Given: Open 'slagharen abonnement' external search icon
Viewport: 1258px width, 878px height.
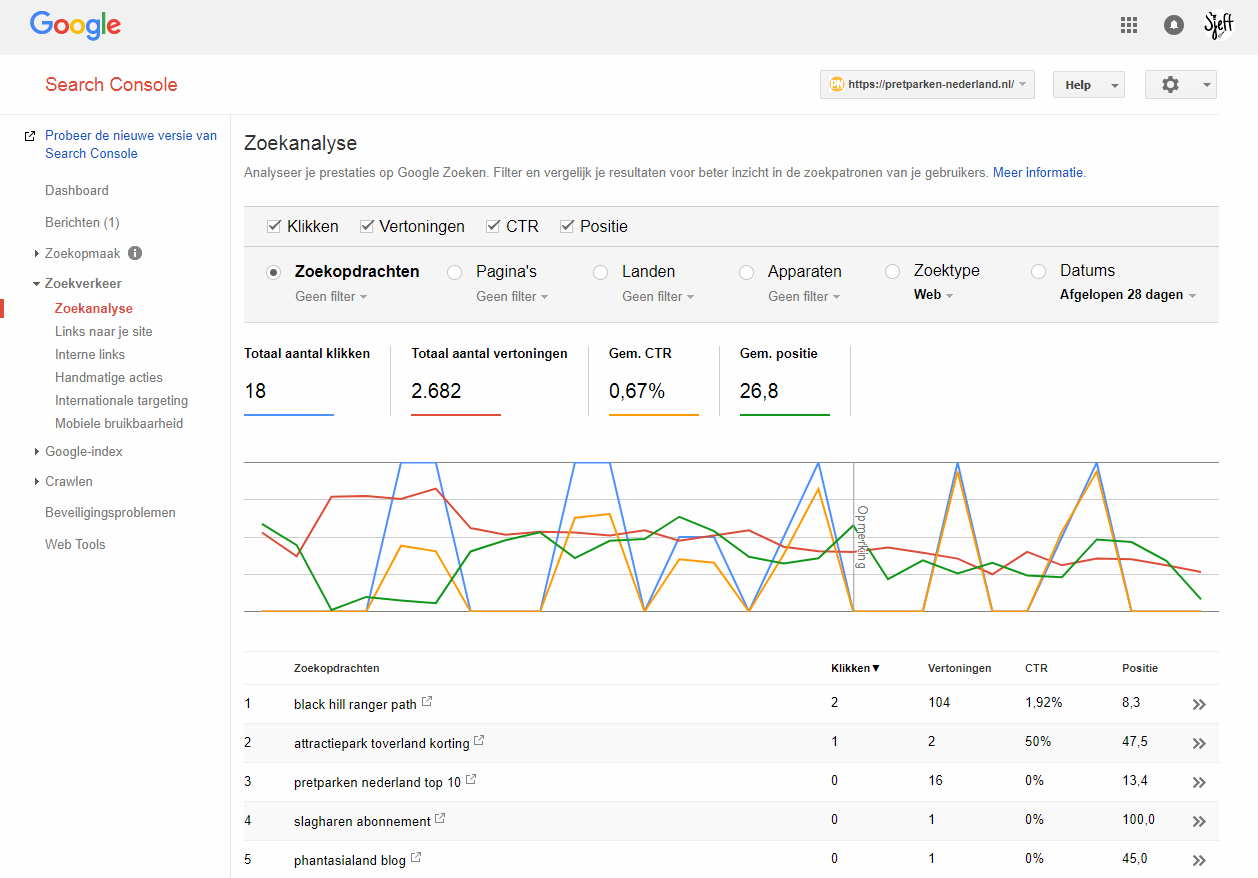Looking at the screenshot, I should [440, 819].
